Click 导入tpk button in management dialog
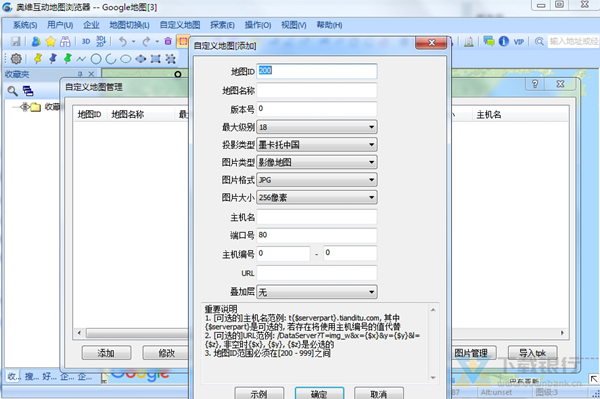The width and height of the screenshot is (600, 399). coord(533,353)
